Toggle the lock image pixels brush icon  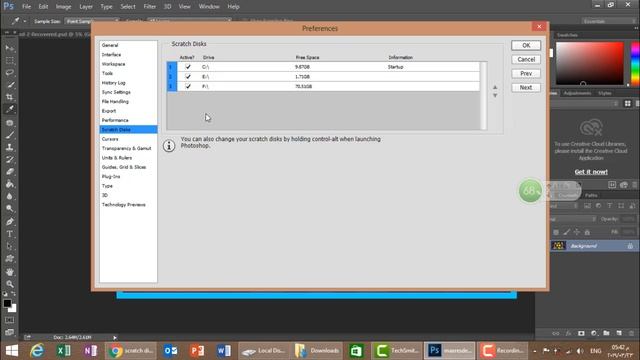click(x=566, y=232)
